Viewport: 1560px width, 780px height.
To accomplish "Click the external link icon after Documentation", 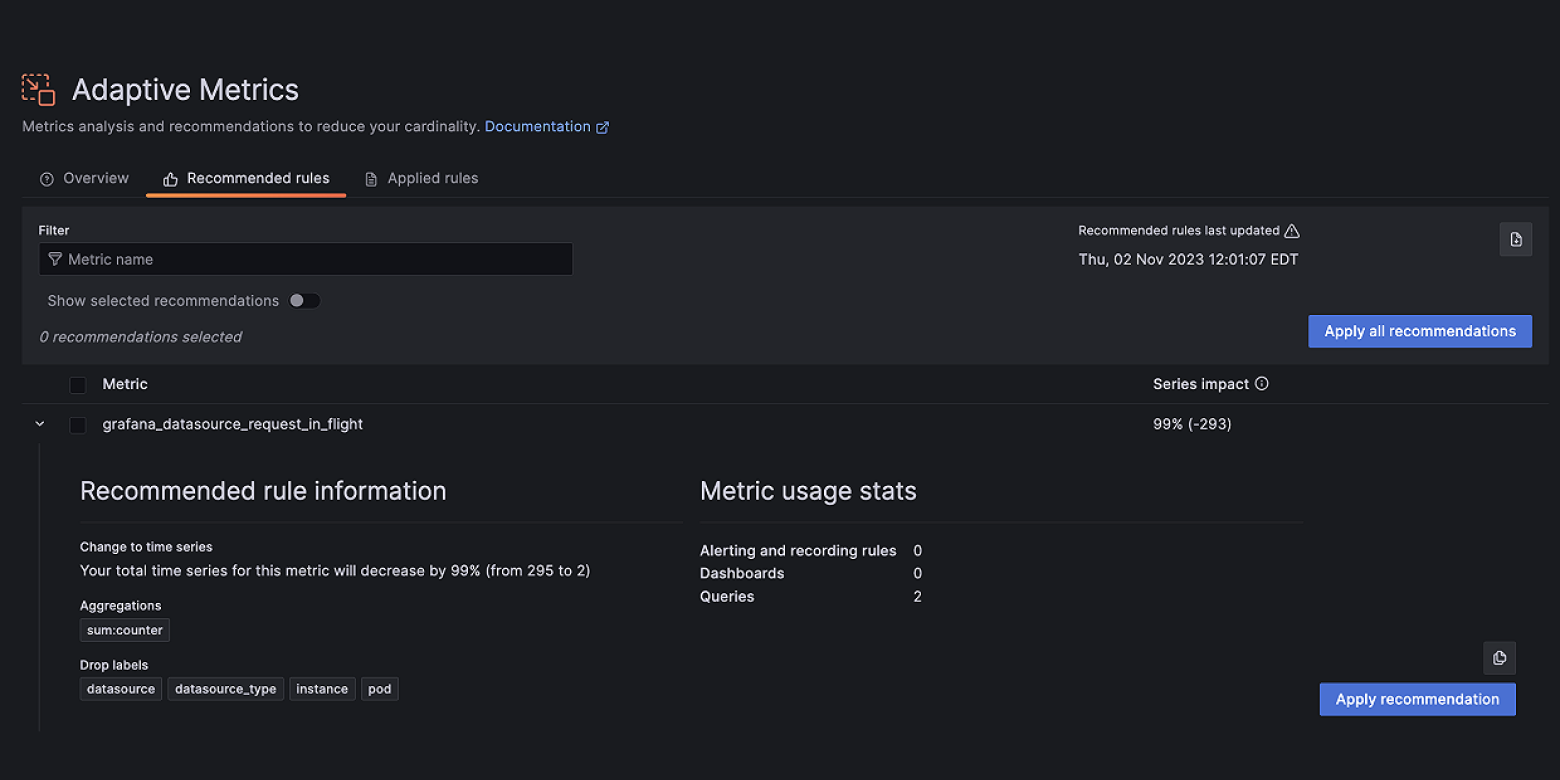I will pyautogui.click(x=602, y=126).
